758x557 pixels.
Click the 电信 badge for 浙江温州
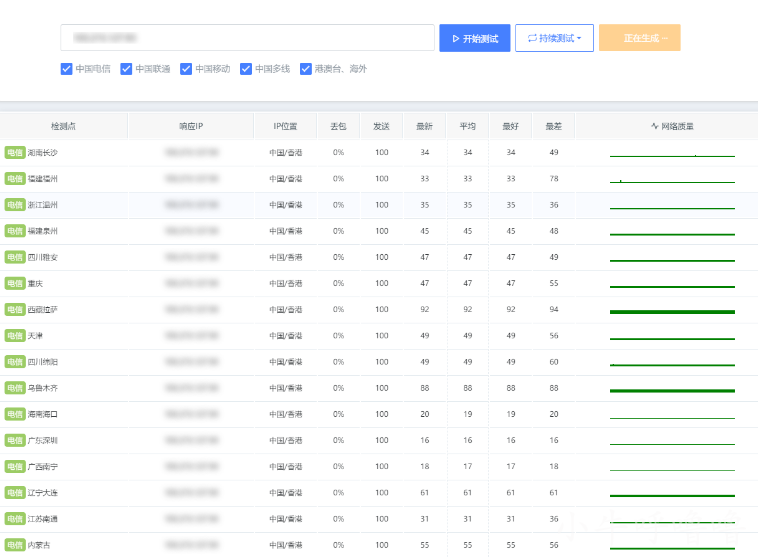click(15, 205)
